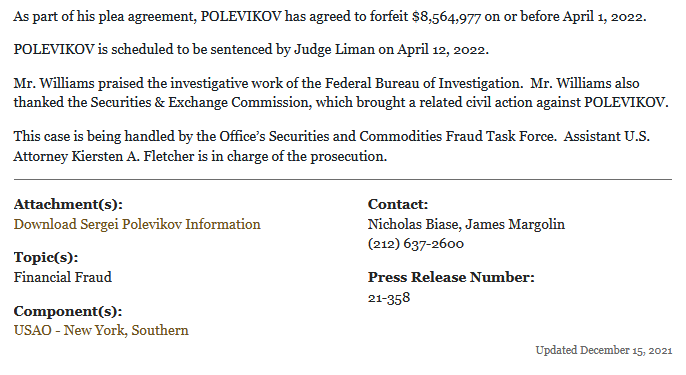Click the sentencing date April 12, 2022
This screenshot has height=375, width=686.
[x=441, y=50]
